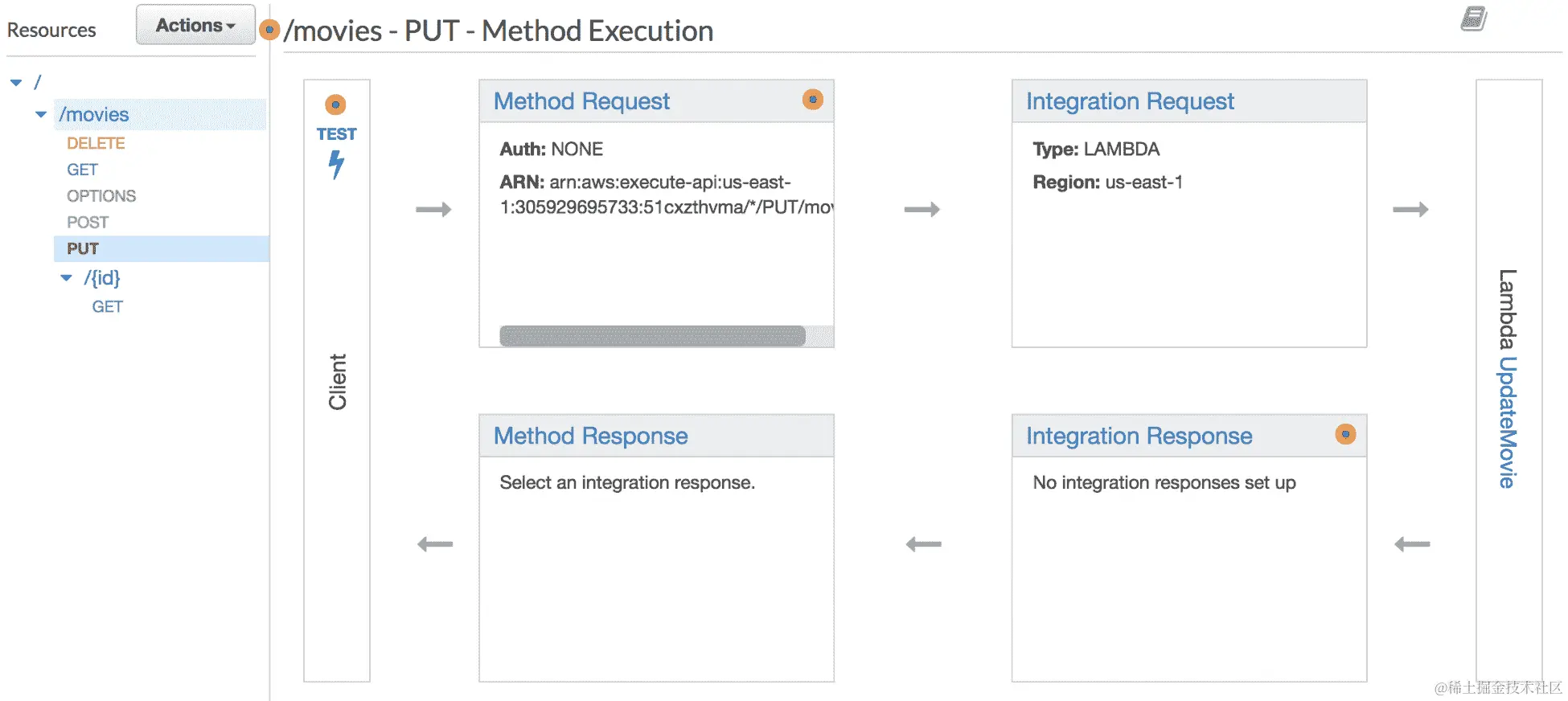Collapse the root / resource tree

[x=16, y=83]
